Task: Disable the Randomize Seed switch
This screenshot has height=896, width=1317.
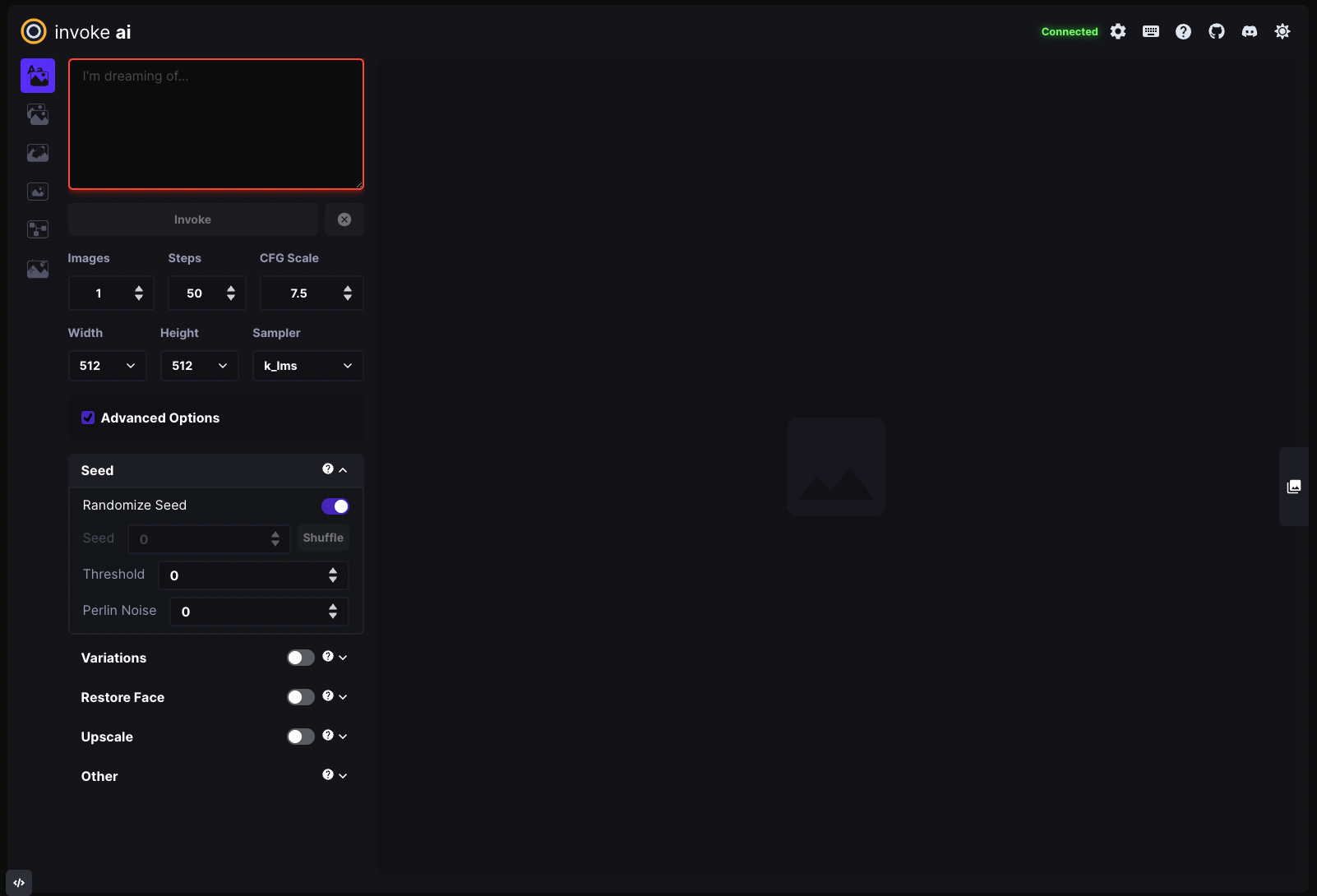Action: [x=335, y=506]
